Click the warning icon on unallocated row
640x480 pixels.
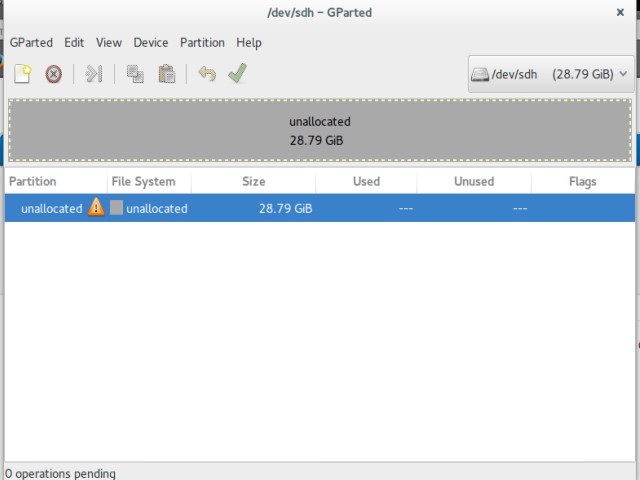point(96,208)
